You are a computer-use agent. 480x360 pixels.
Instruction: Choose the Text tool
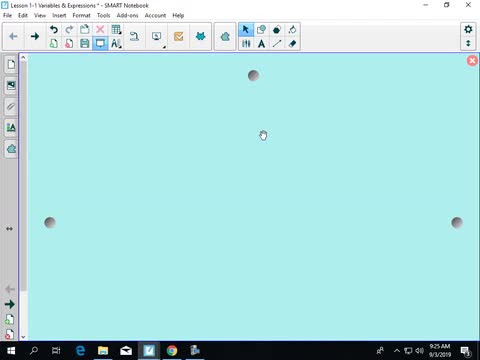point(262,43)
